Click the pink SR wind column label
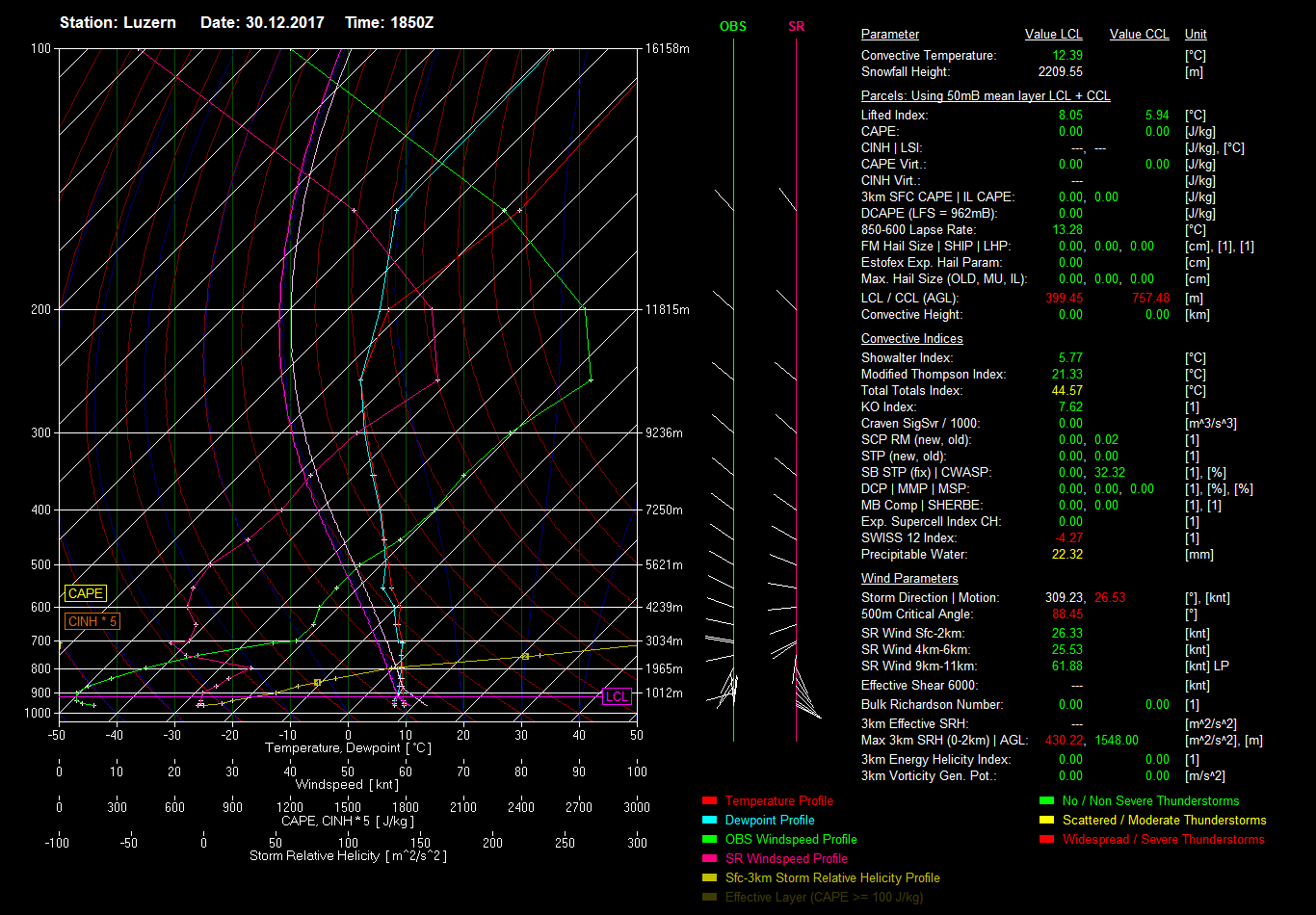Viewport: 1316px width, 915px height. tap(796, 27)
